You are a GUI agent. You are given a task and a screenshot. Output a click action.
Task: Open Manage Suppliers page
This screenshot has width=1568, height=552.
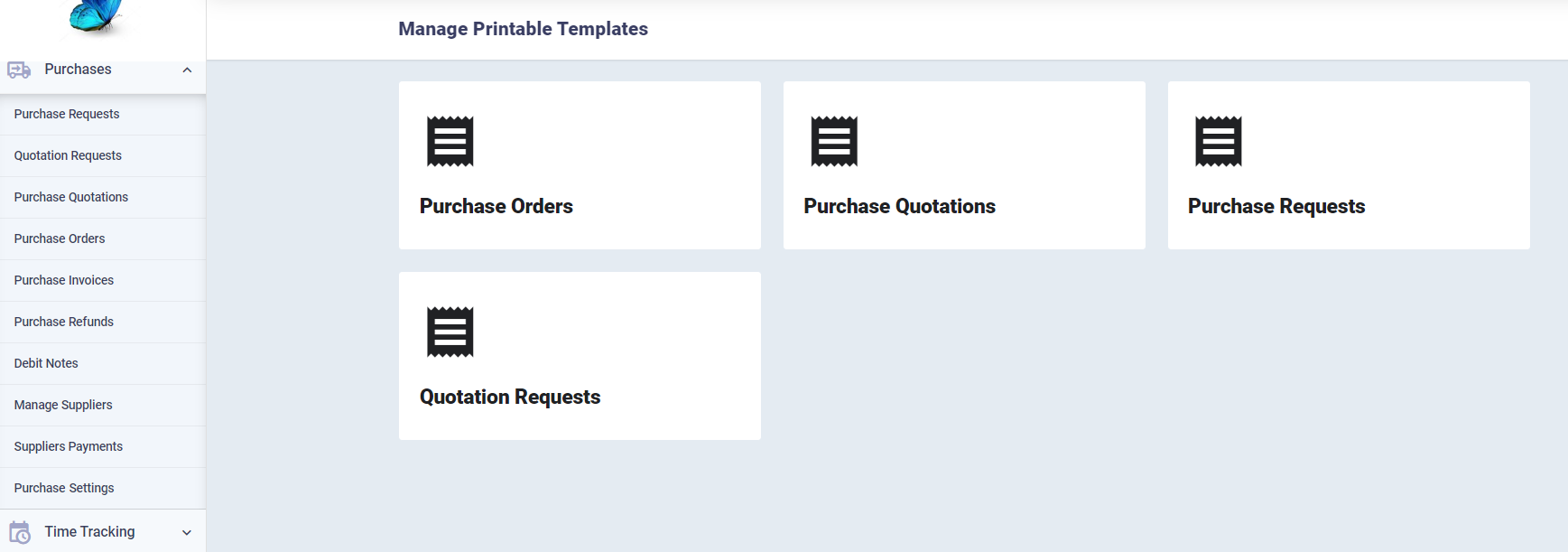pyautogui.click(x=63, y=405)
